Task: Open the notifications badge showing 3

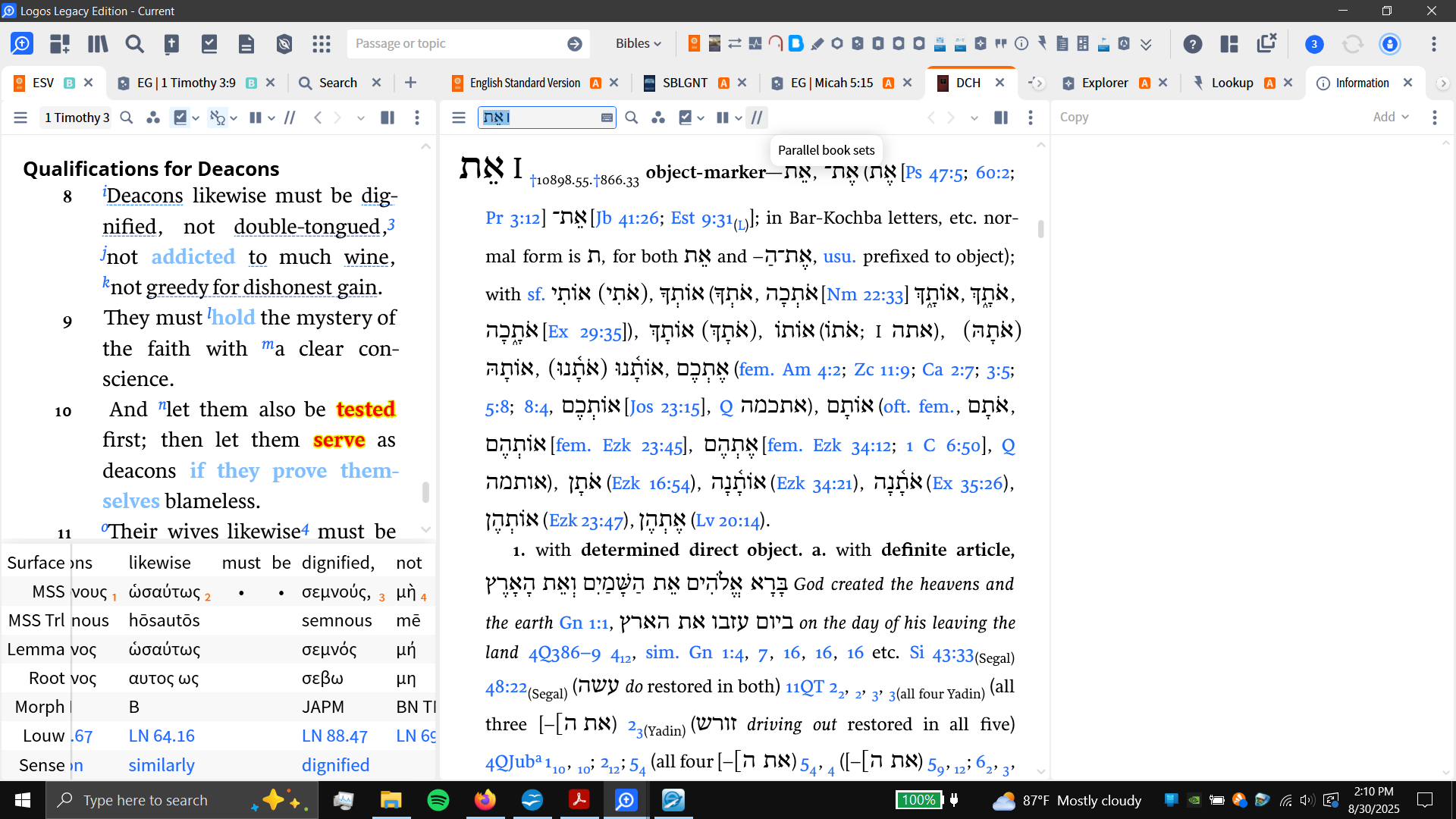Action: tap(1314, 45)
